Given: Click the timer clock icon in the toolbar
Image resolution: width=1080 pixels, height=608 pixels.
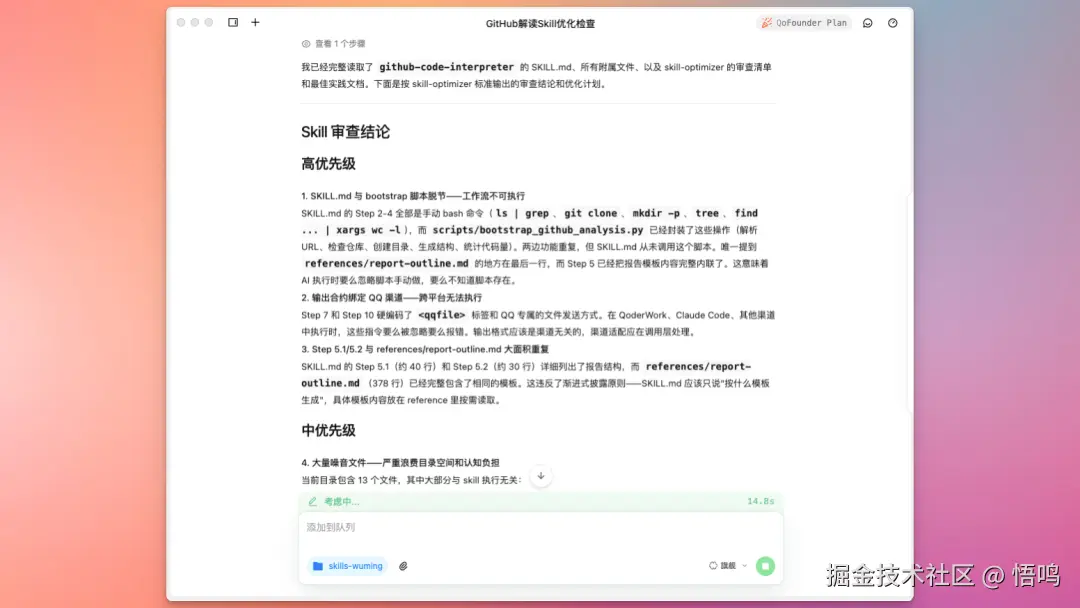Looking at the screenshot, I should click(x=892, y=22).
